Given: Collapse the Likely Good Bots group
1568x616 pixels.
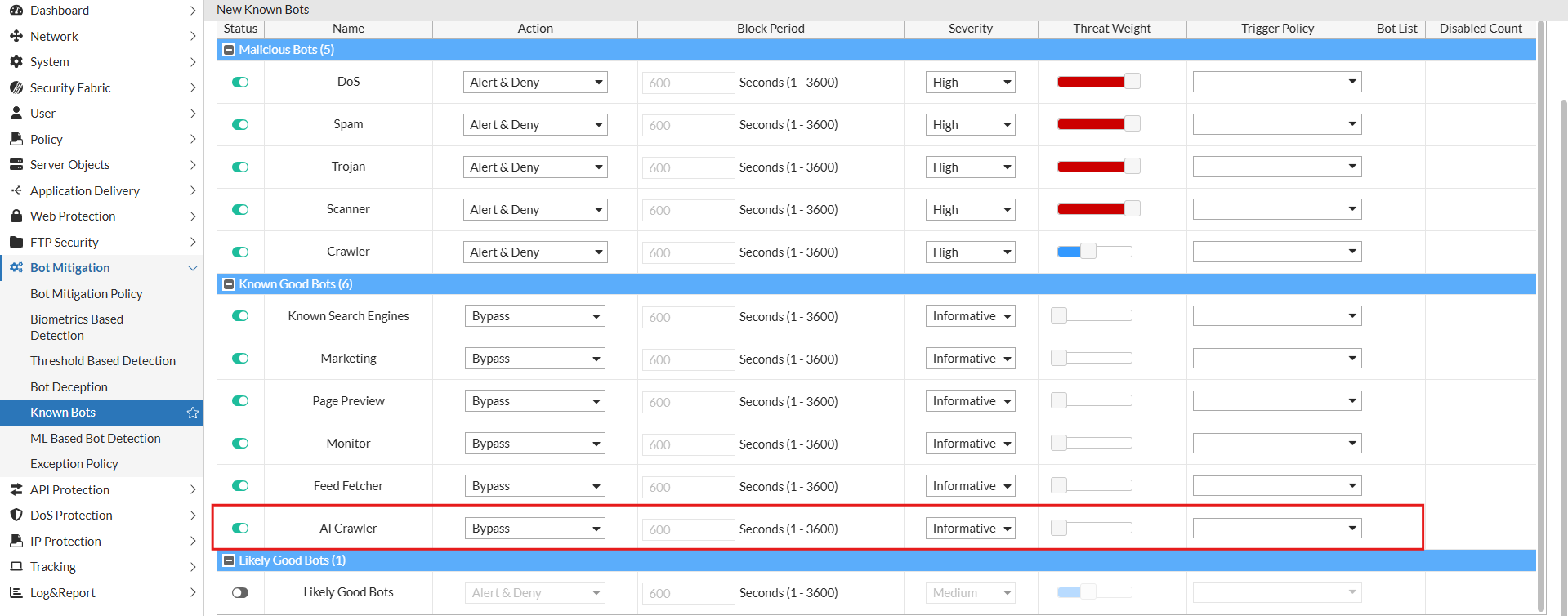Looking at the screenshot, I should click(x=229, y=560).
